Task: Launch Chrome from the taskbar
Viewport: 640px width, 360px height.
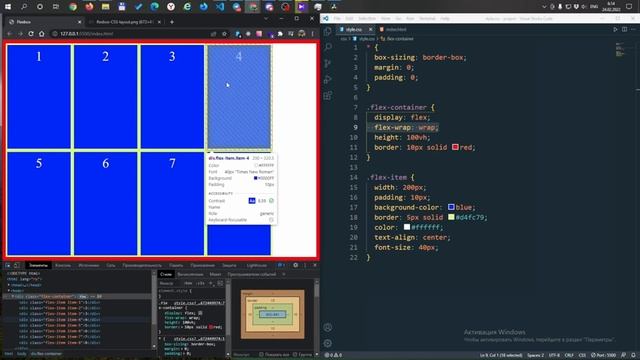Action: [73, 7]
